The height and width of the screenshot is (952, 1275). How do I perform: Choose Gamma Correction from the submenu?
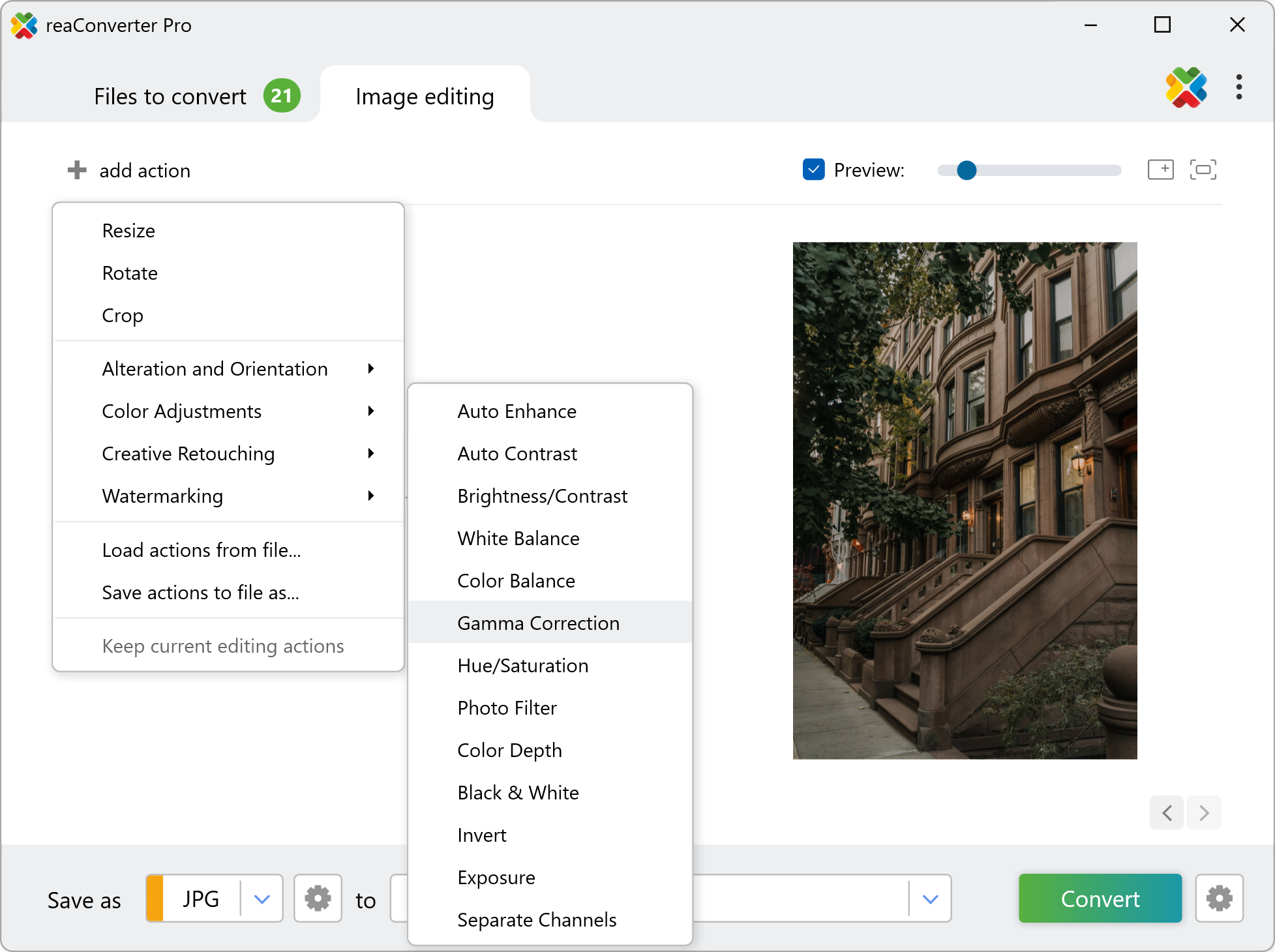pyautogui.click(x=538, y=623)
